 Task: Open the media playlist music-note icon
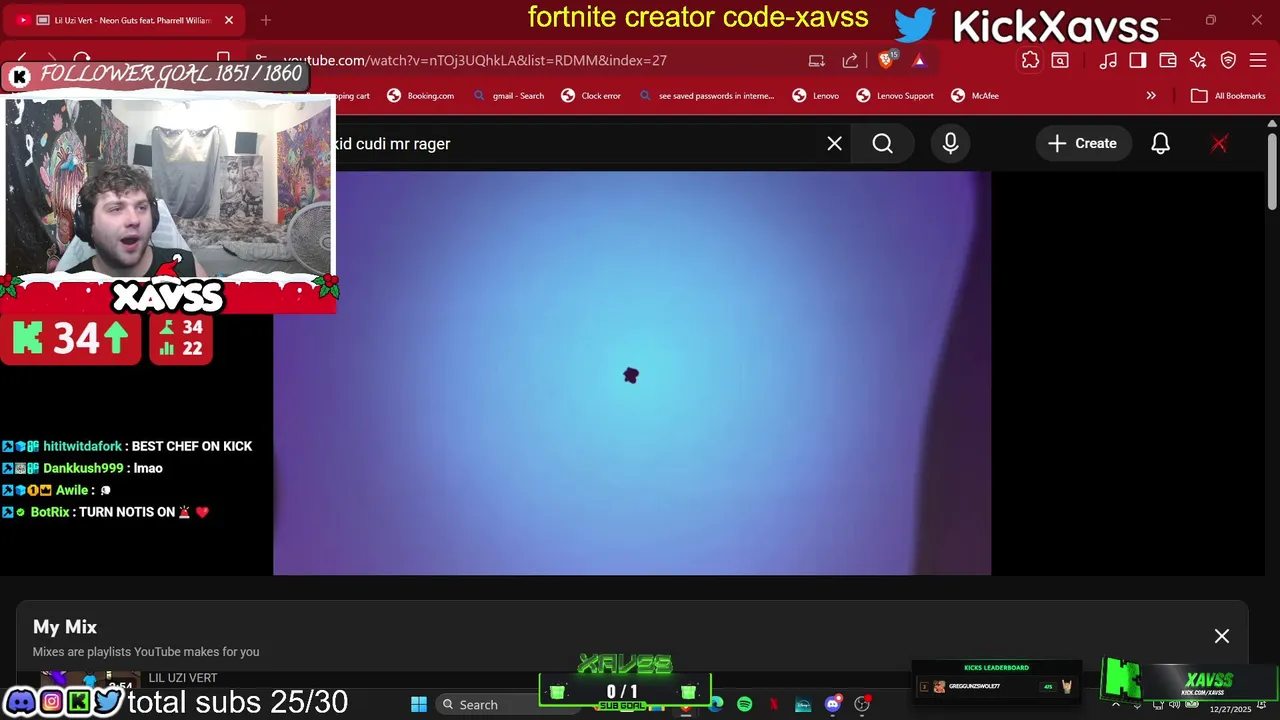coord(1108,60)
